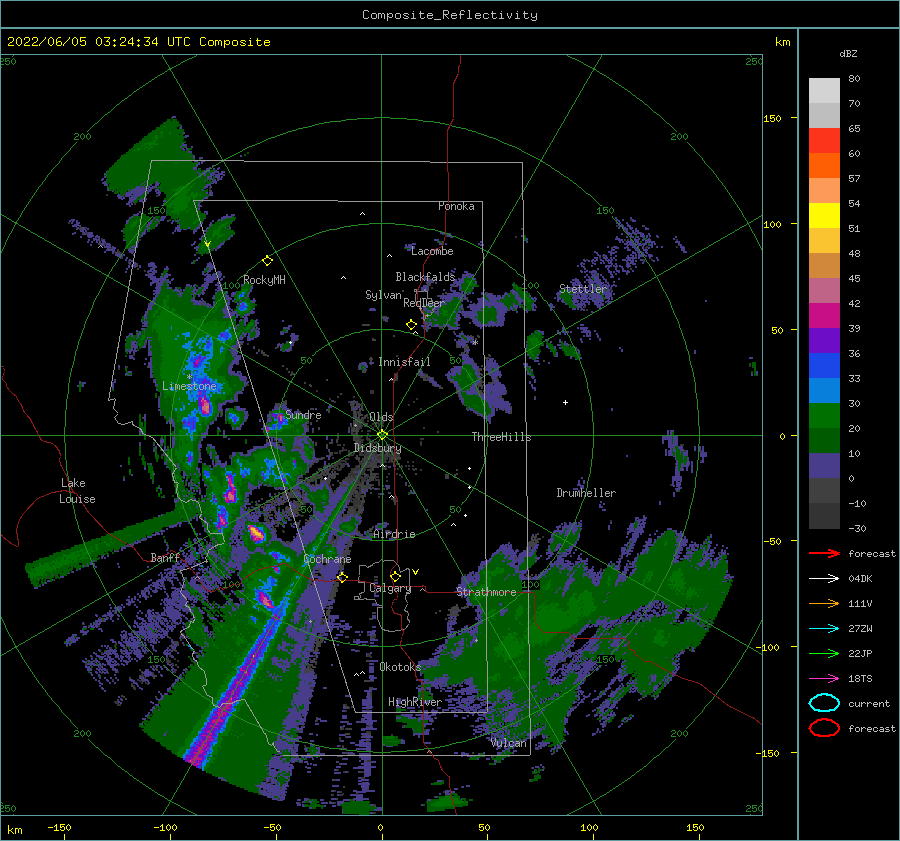900x841 pixels.
Task: Click the bright green 20-30 dBZ swatch
Action: pos(824,416)
